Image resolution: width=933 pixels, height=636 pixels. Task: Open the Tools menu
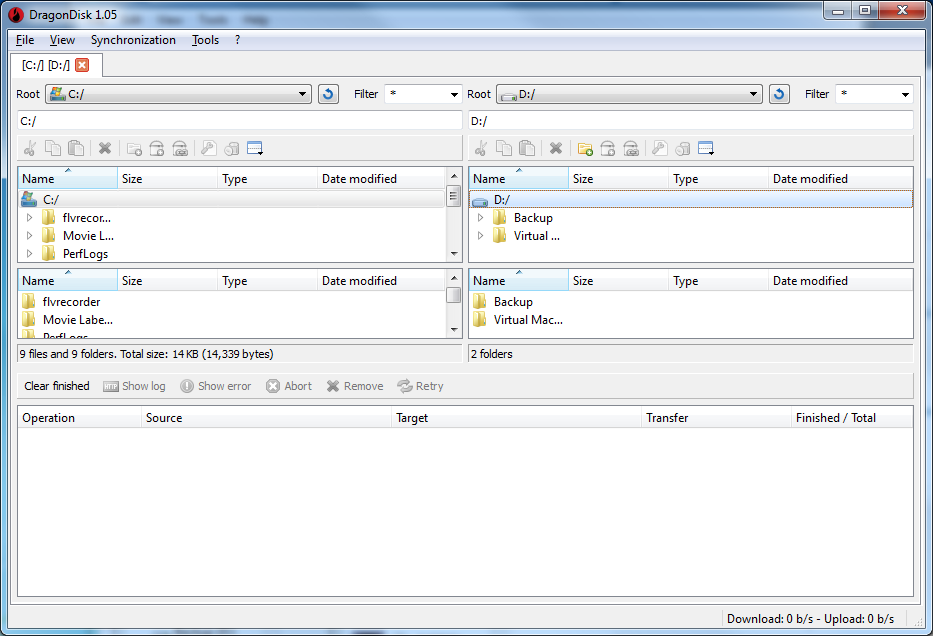pos(205,40)
